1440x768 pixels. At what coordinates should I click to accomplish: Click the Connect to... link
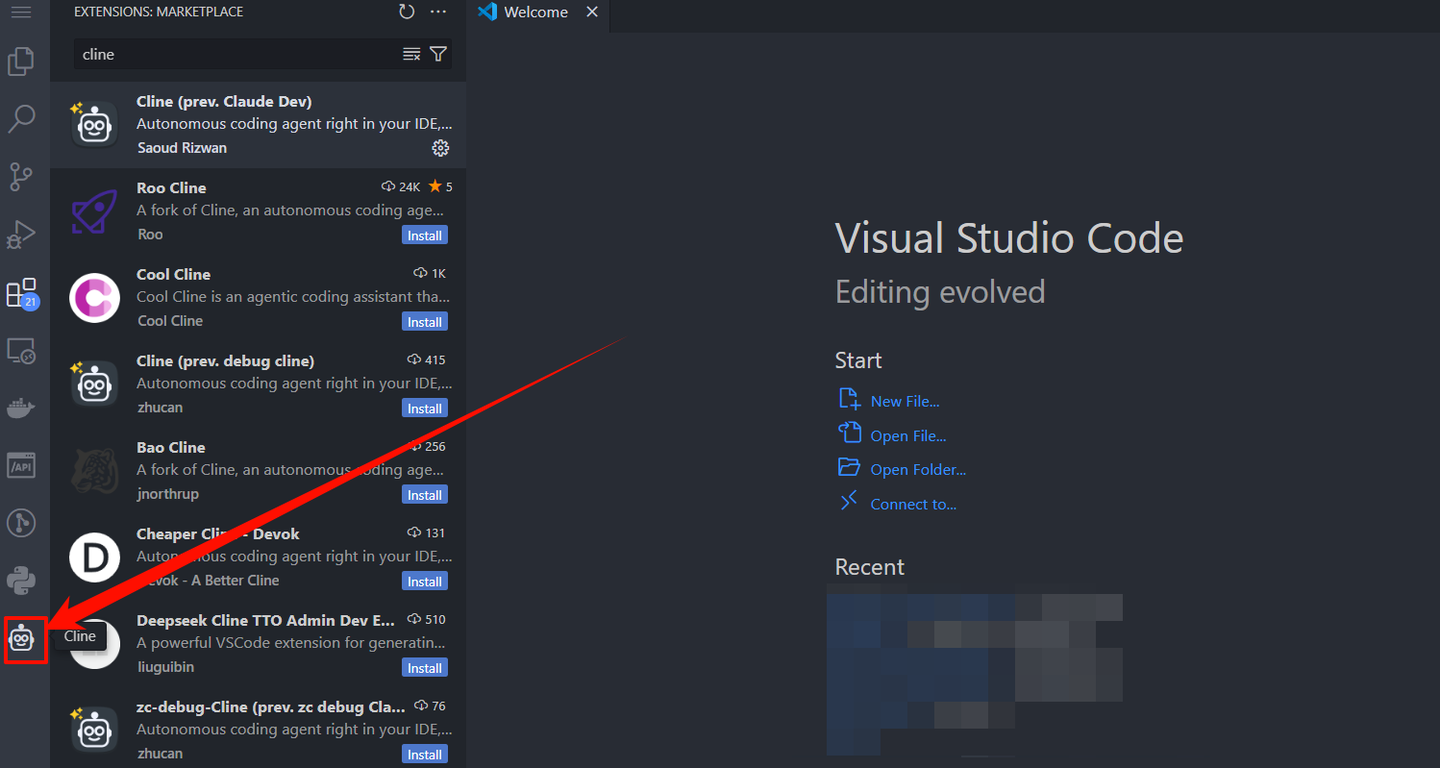[x=913, y=504]
